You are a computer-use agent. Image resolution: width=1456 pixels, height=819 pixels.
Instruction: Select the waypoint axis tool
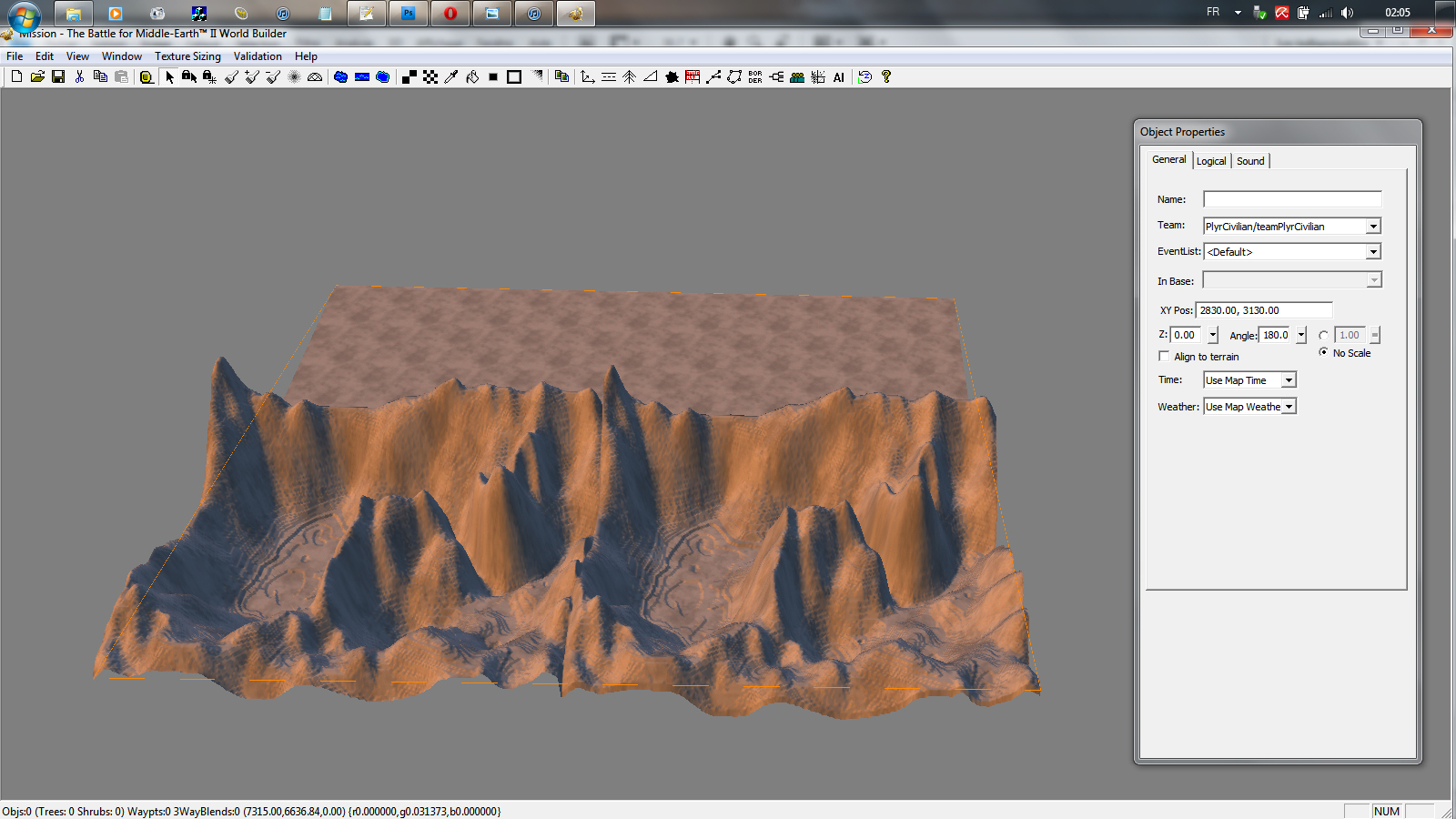(x=588, y=77)
